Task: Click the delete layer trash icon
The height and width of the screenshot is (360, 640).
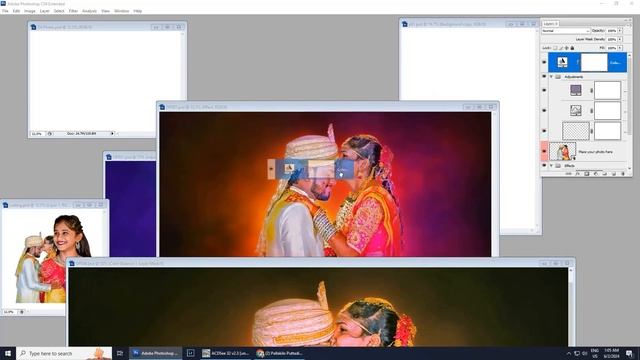Action: [x=622, y=173]
